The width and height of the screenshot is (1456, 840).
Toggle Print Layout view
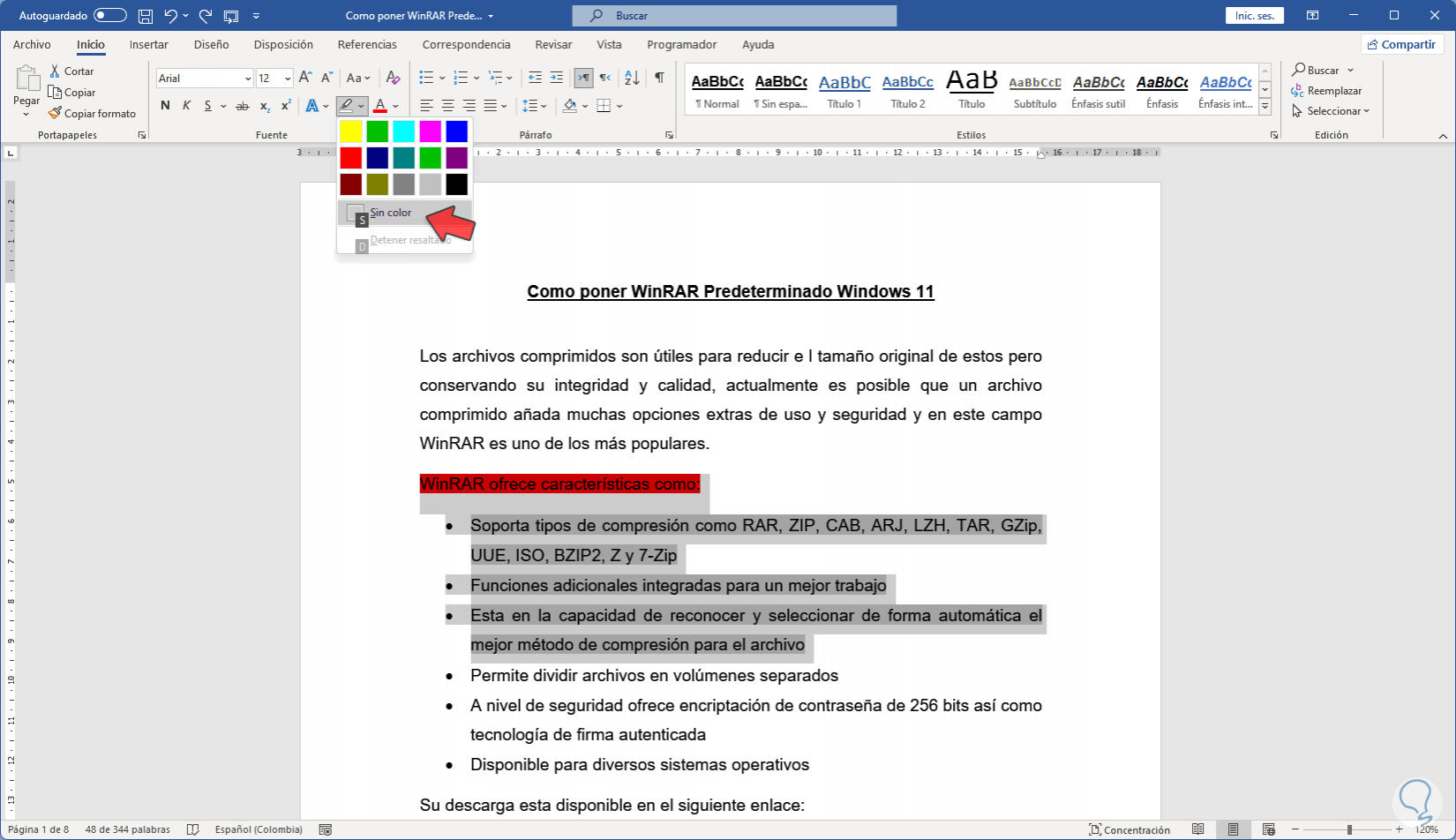coord(1234,829)
